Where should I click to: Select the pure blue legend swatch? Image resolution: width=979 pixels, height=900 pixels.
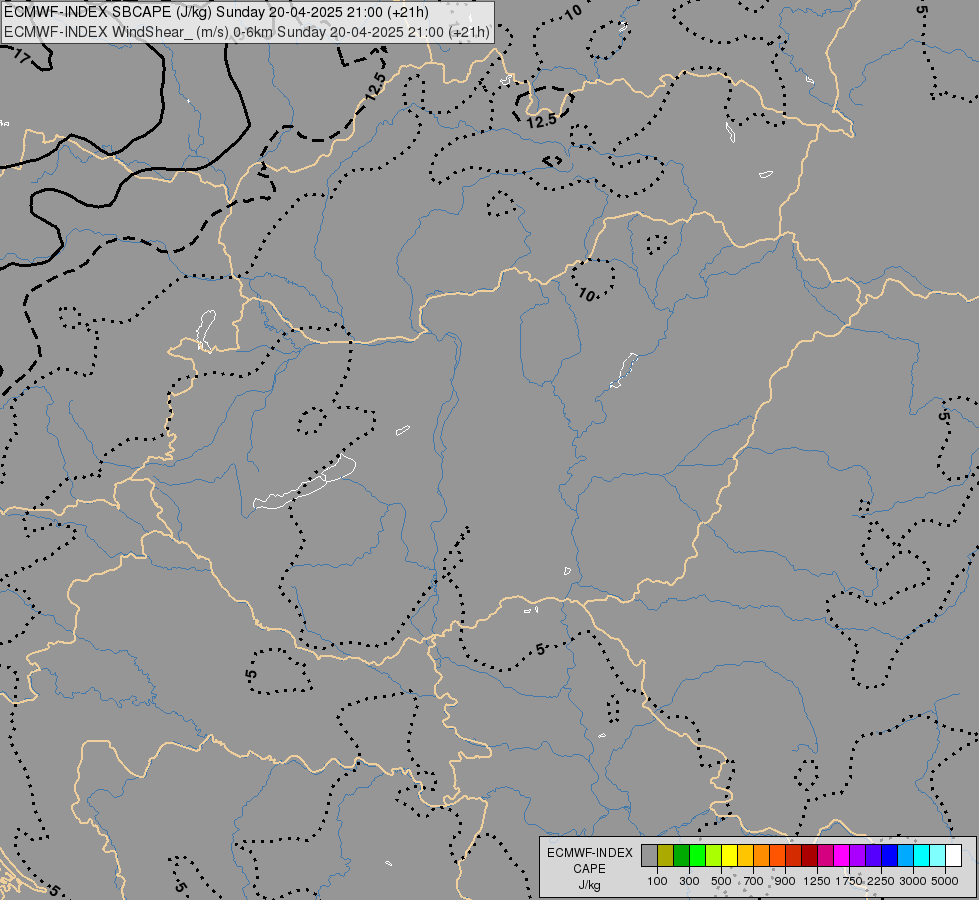pos(890,855)
